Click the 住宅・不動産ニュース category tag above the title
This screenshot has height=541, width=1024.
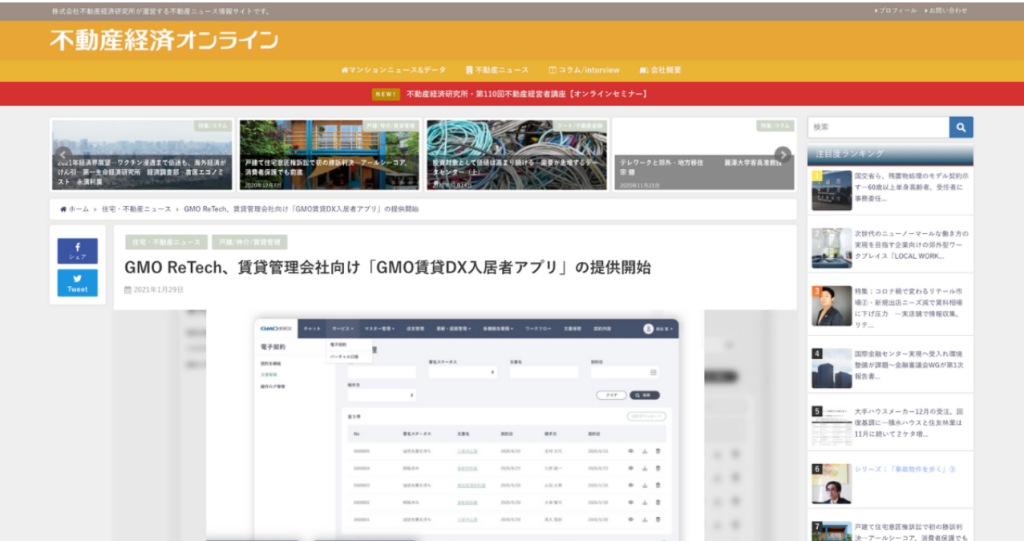pyautogui.click(x=166, y=242)
